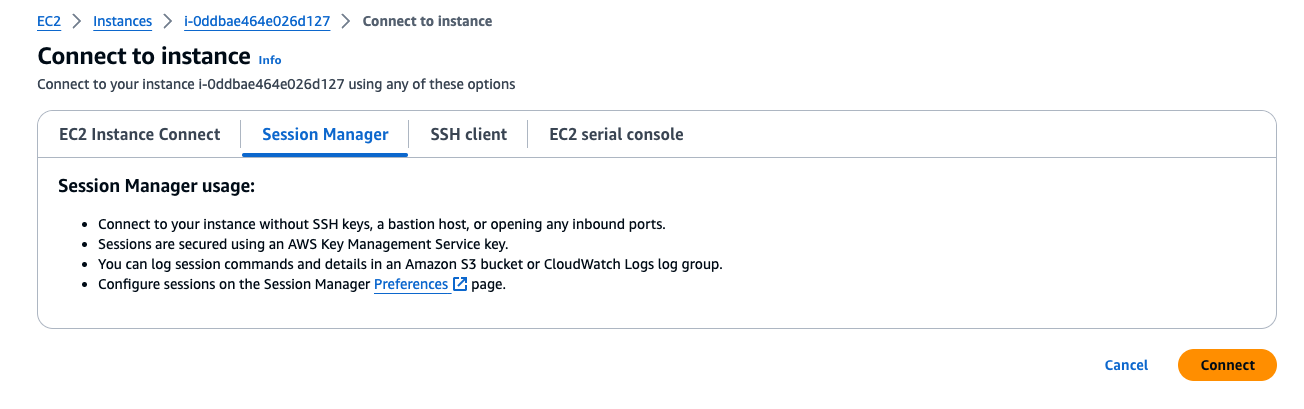Select the Session Manager tab

click(325, 135)
